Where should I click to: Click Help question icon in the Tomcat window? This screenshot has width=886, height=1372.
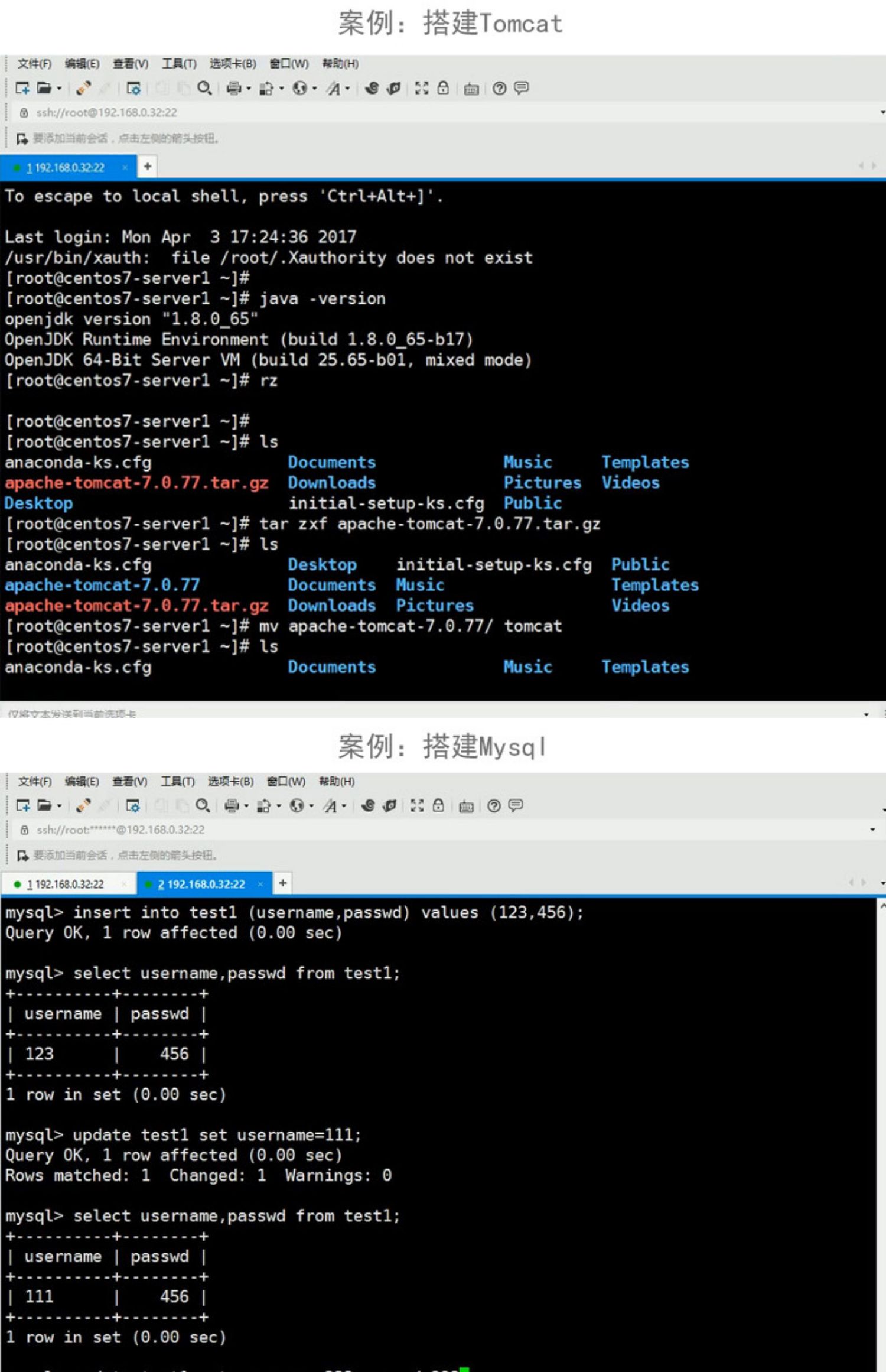[499, 89]
